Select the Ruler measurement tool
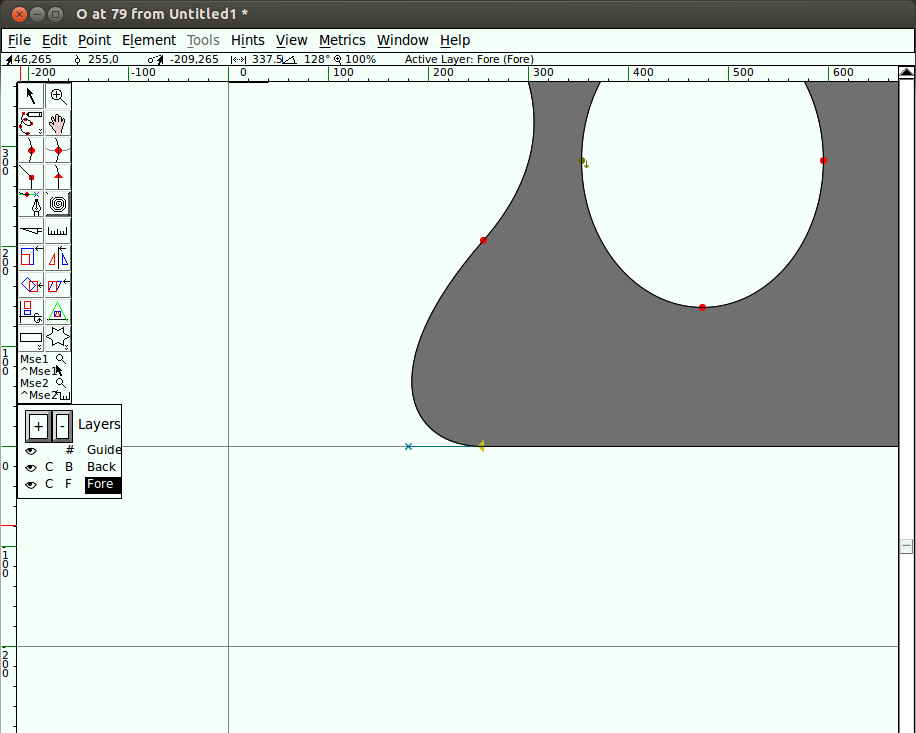 tap(58, 231)
